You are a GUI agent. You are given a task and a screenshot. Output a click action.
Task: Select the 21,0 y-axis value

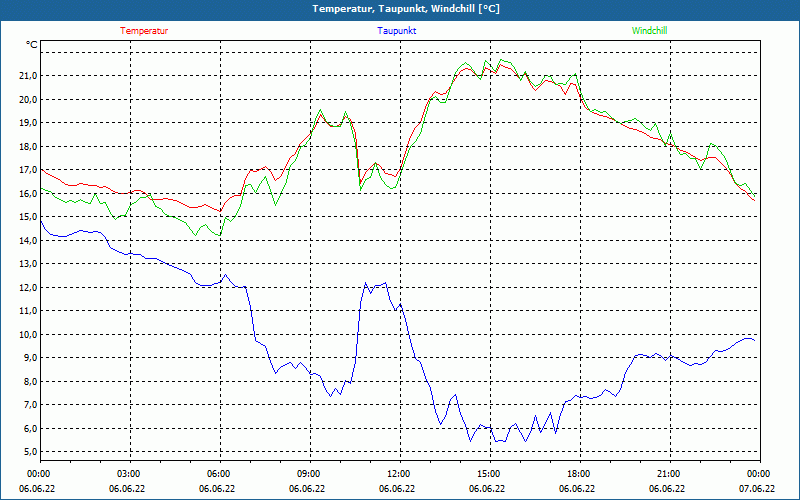[x=29, y=76]
